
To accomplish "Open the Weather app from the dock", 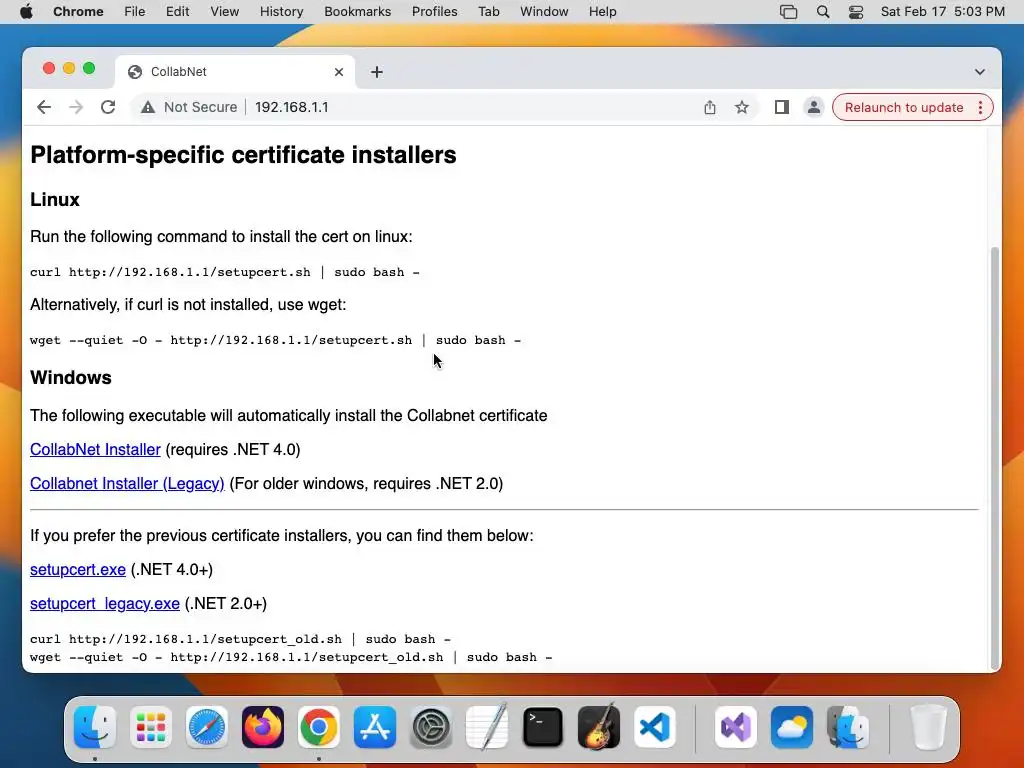I will [x=792, y=727].
